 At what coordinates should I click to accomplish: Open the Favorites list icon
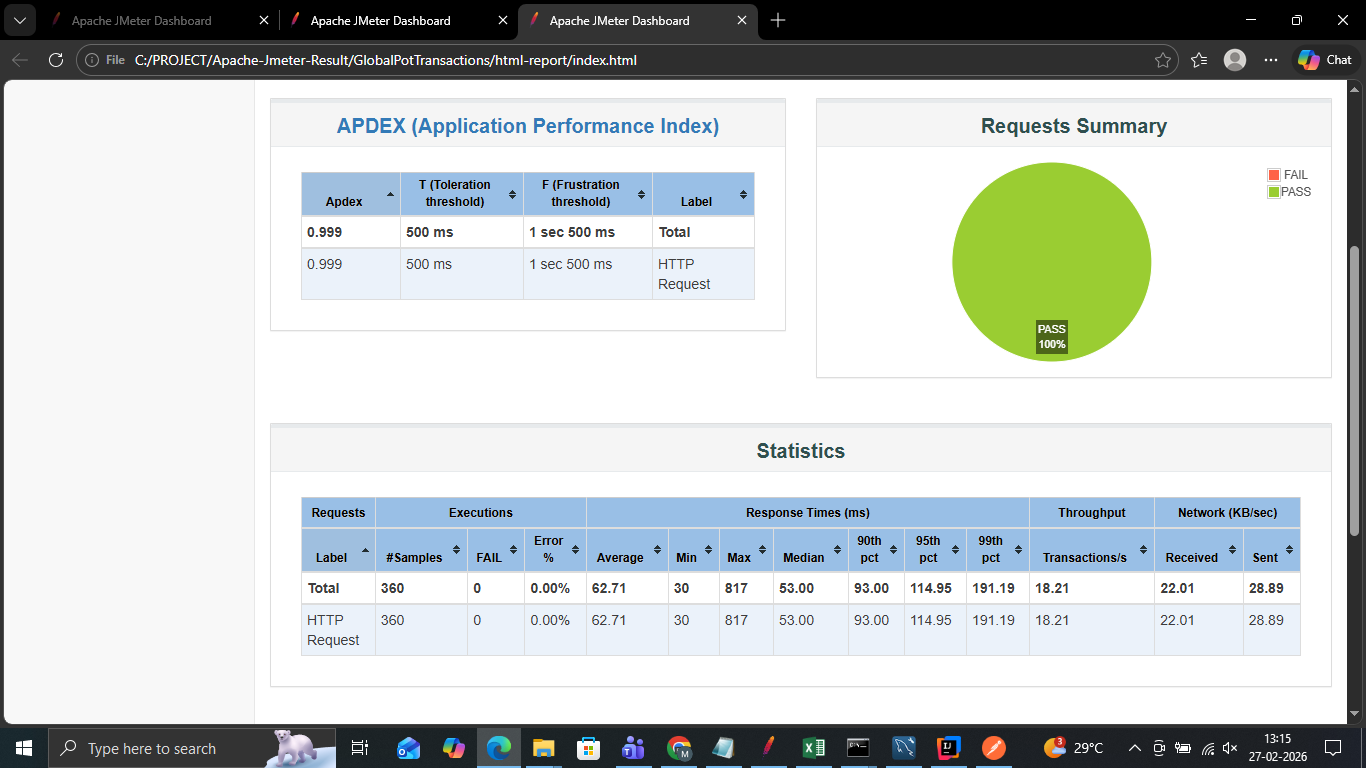1199,60
